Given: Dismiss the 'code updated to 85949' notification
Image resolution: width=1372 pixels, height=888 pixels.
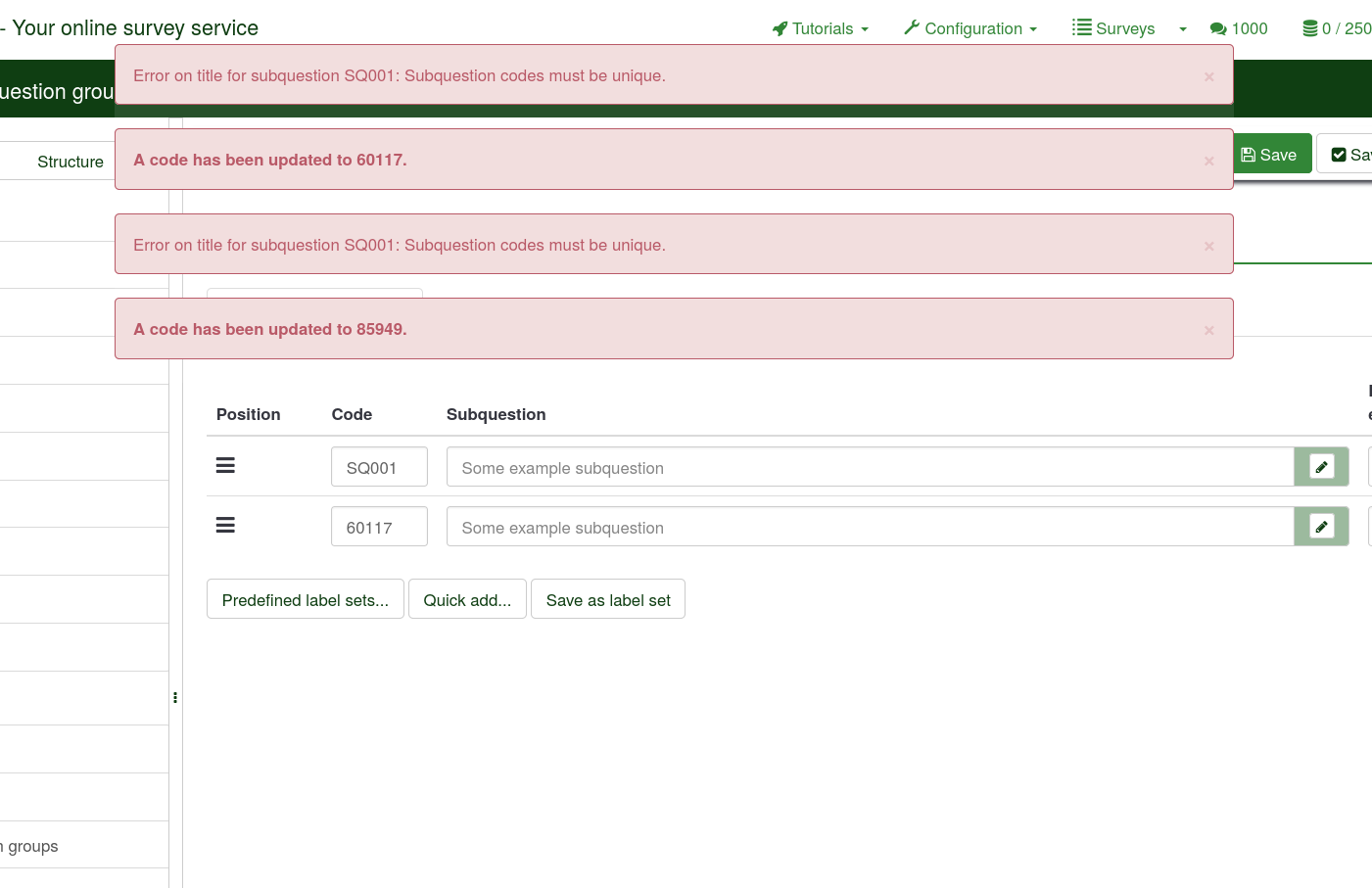Looking at the screenshot, I should click(1208, 330).
